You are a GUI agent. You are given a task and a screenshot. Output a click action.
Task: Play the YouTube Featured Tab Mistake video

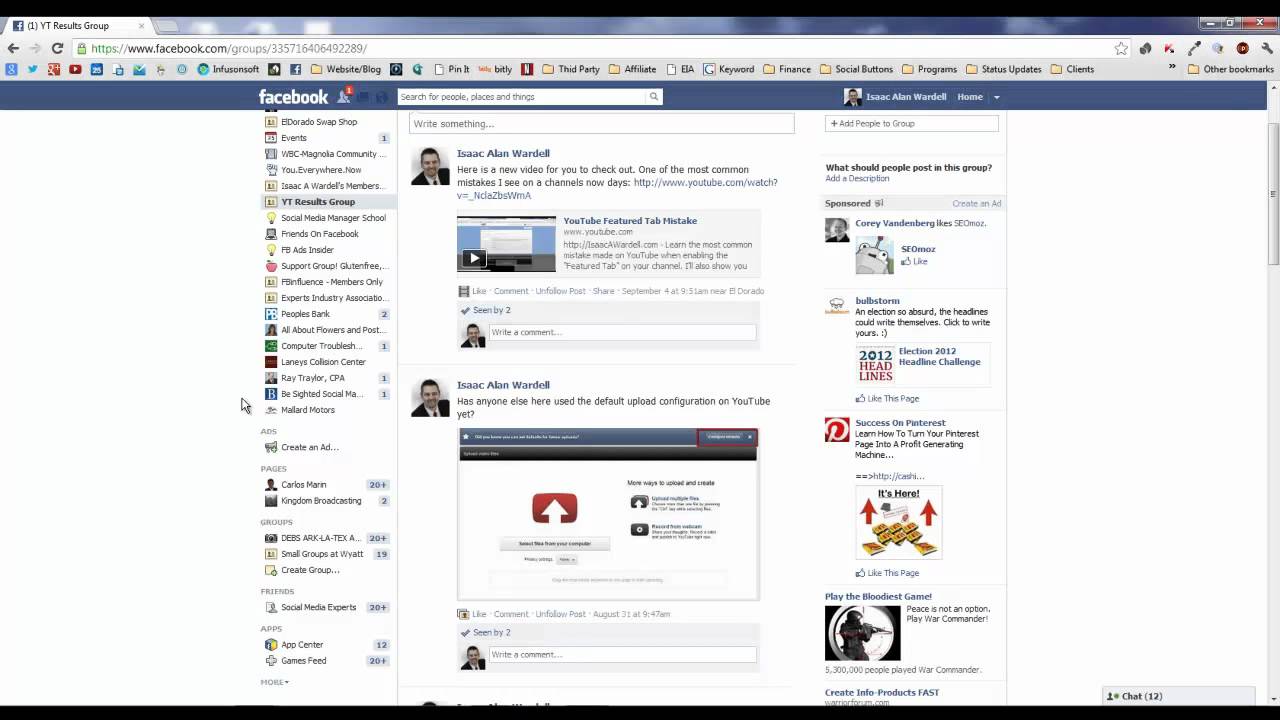tap(473, 258)
